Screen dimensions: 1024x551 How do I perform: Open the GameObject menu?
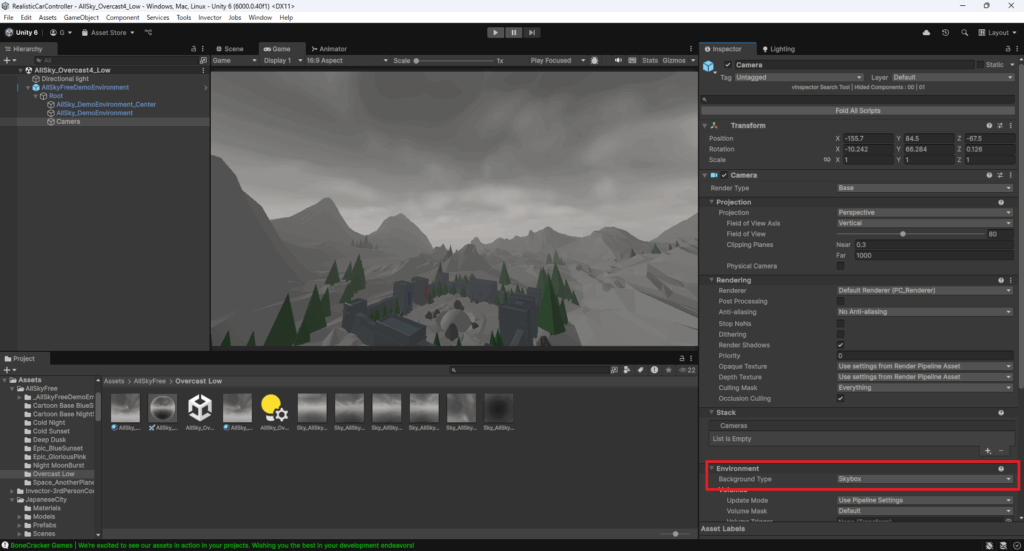click(81, 18)
